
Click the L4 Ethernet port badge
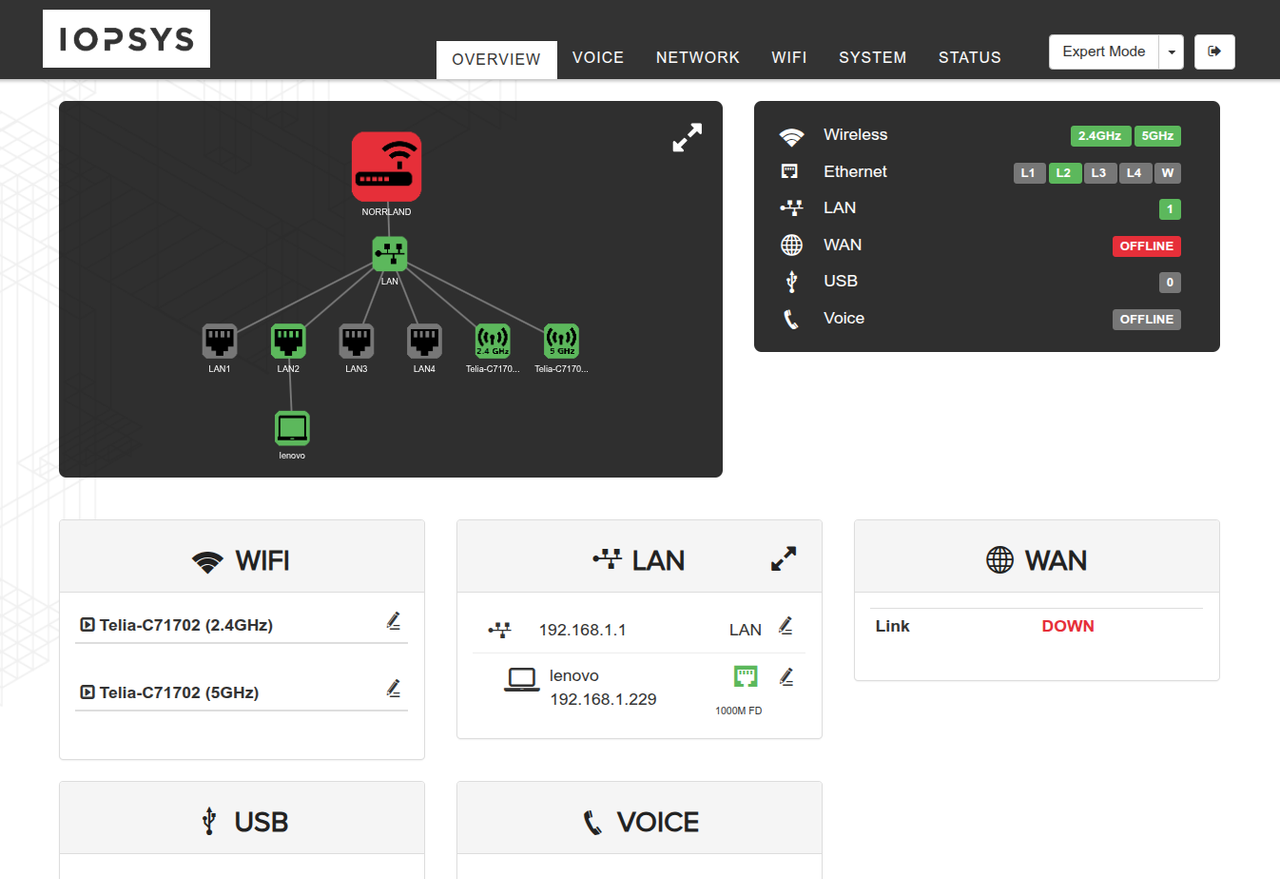point(1134,173)
